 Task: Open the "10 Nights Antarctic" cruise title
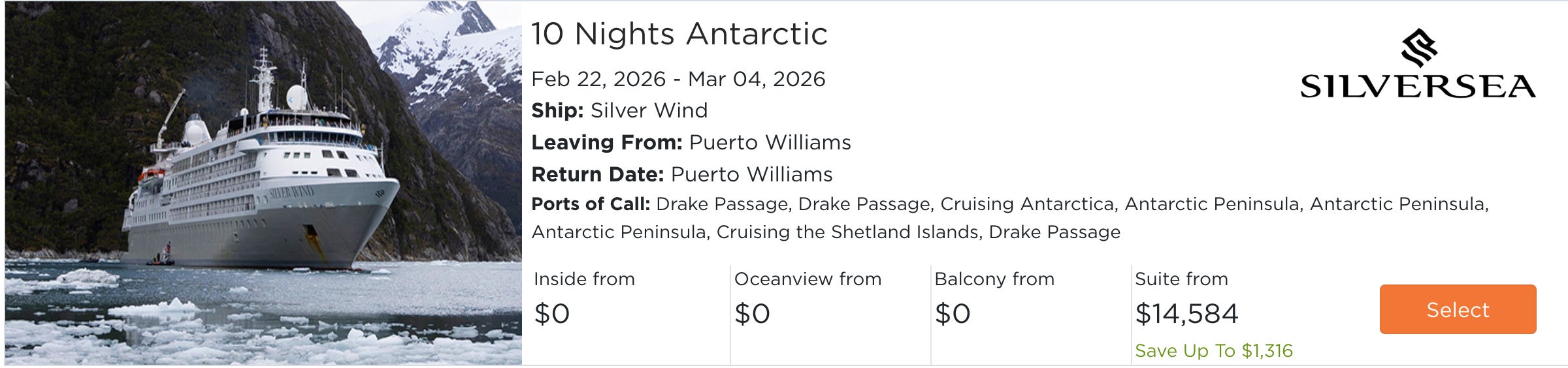pyautogui.click(x=679, y=34)
